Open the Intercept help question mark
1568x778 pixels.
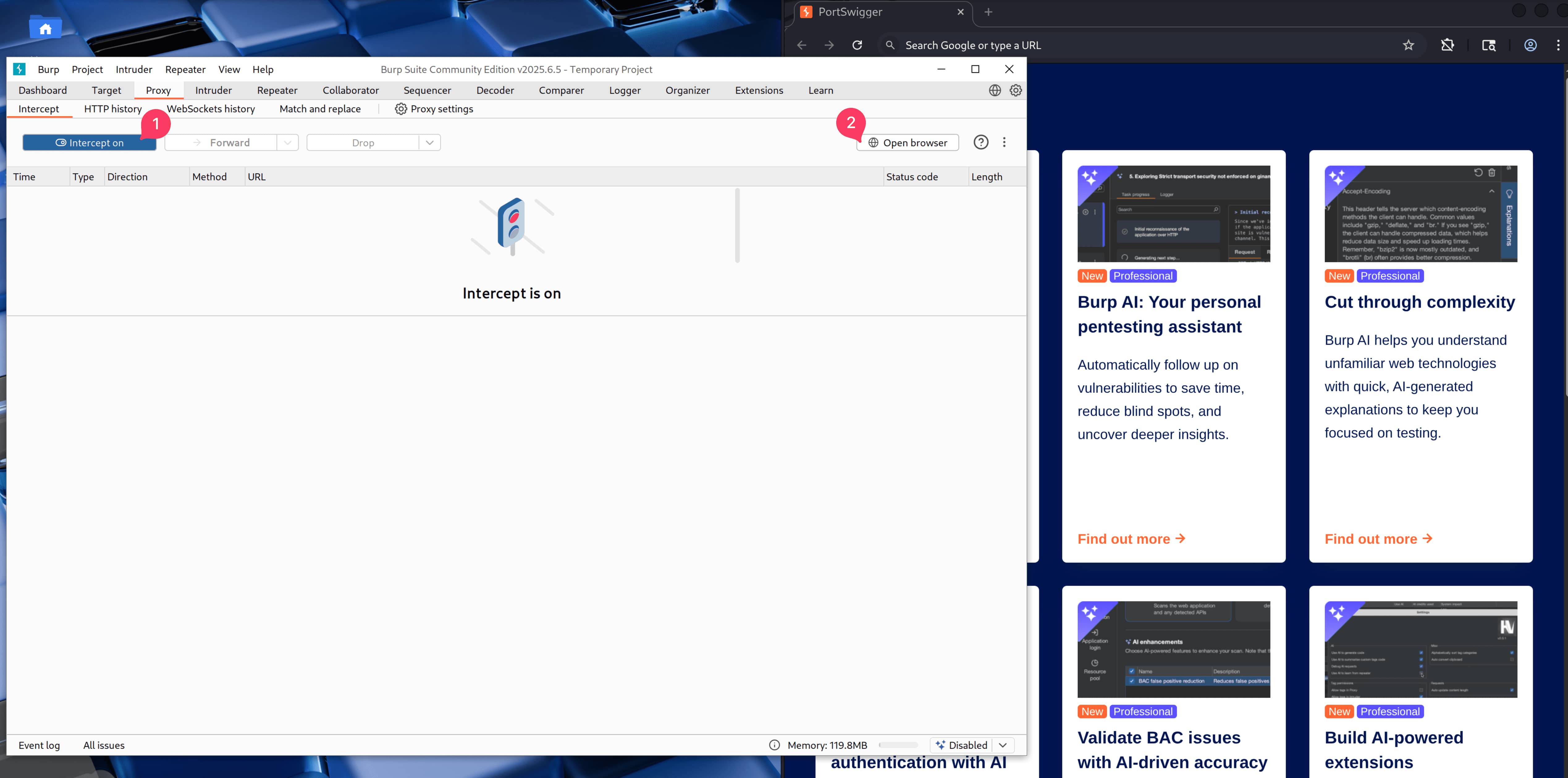pos(980,142)
